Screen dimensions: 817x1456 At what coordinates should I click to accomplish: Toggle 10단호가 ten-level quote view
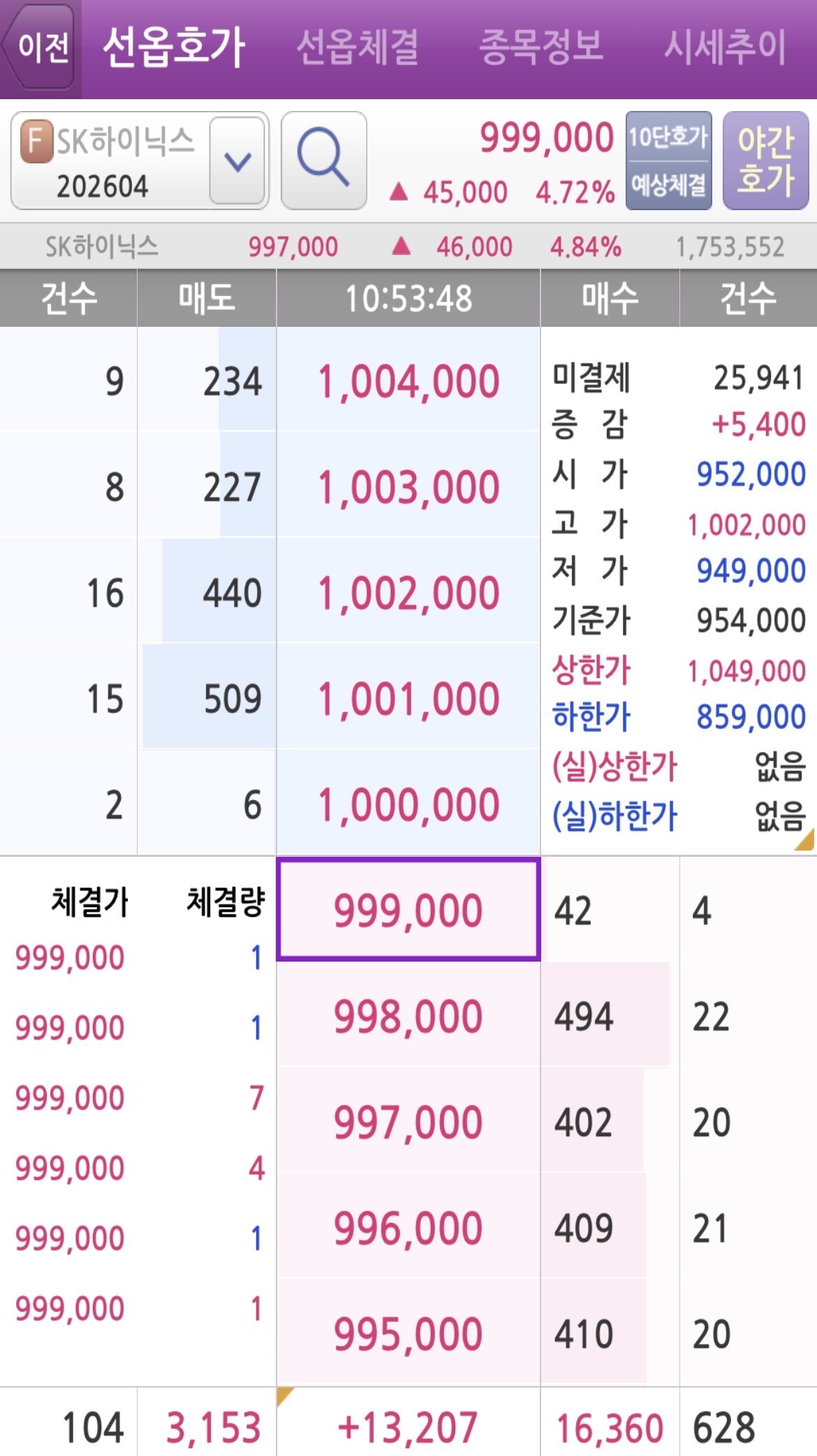tap(668, 137)
